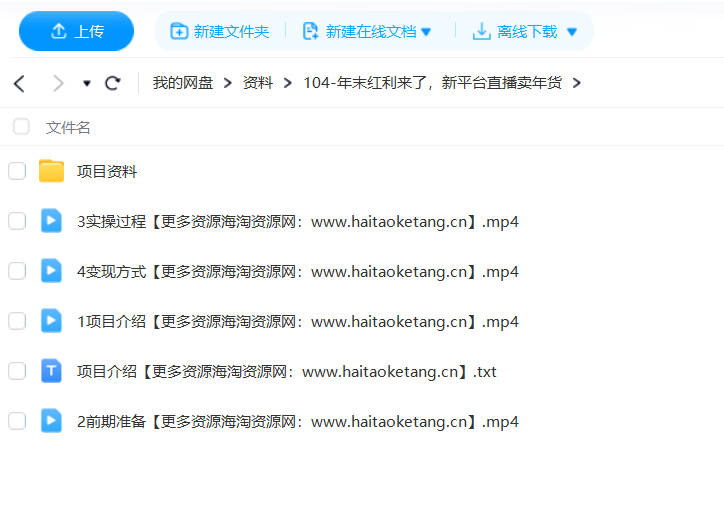Select the 4变现方式 mp4 file name
The height and width of the screenshot is (513, 724).
coord(298,272)
